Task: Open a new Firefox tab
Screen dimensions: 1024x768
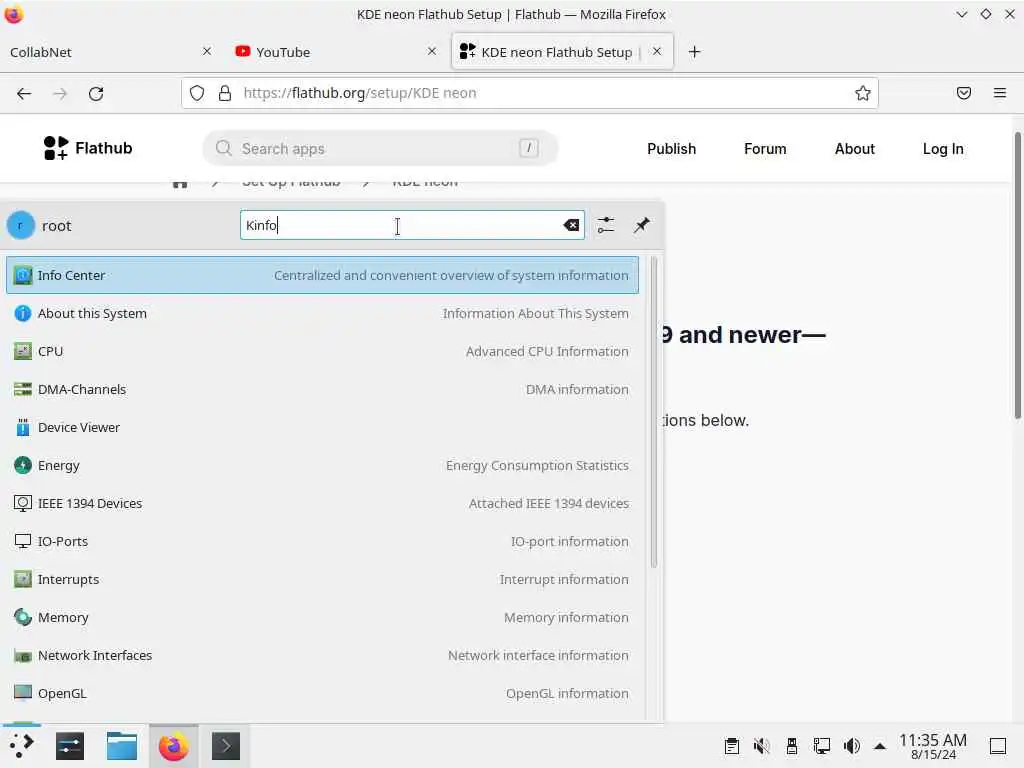Action: tap(694, 52)
